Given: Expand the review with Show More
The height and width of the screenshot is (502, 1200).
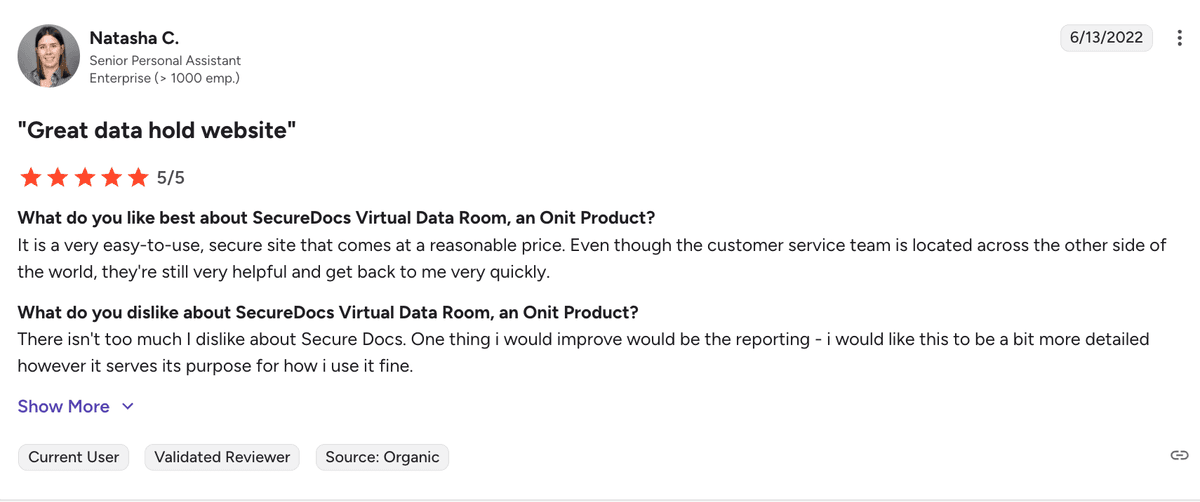Looking at the screenshot, I should pyautogui.click(x=64, y=406).
